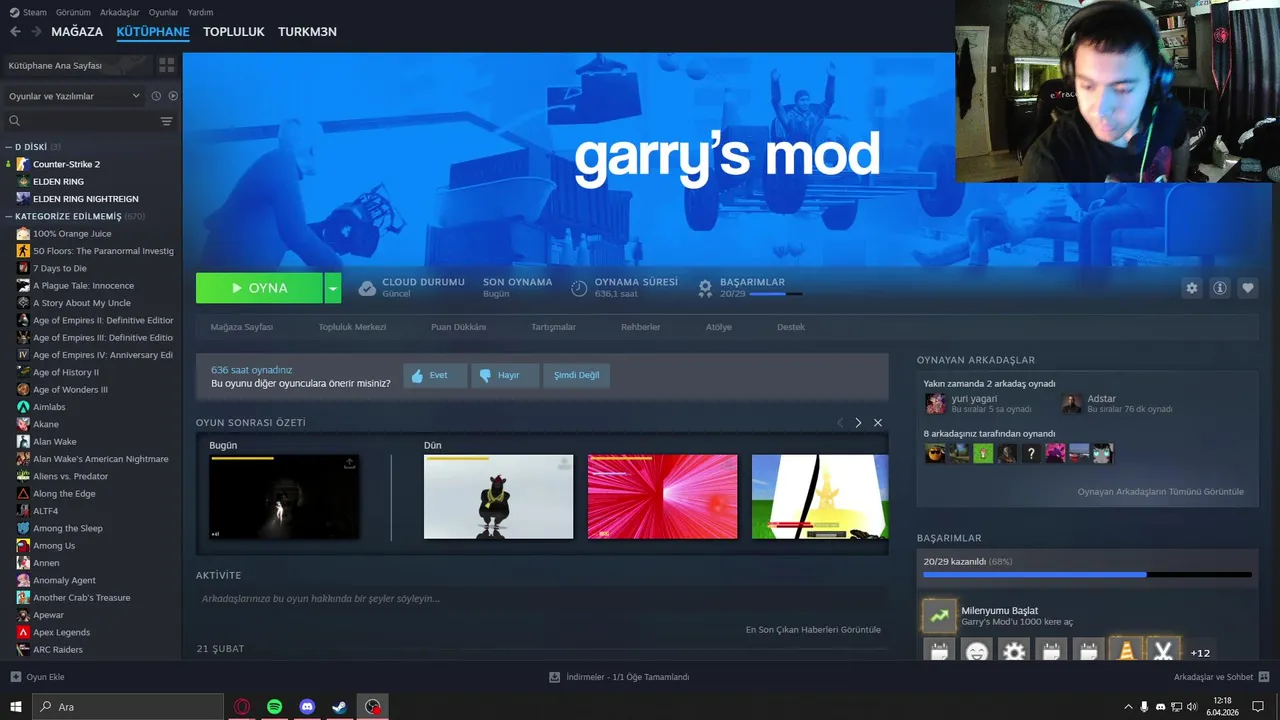Click Oynayan Arkadaşların Tümünü Görüntüle link

click(1160, 492)
